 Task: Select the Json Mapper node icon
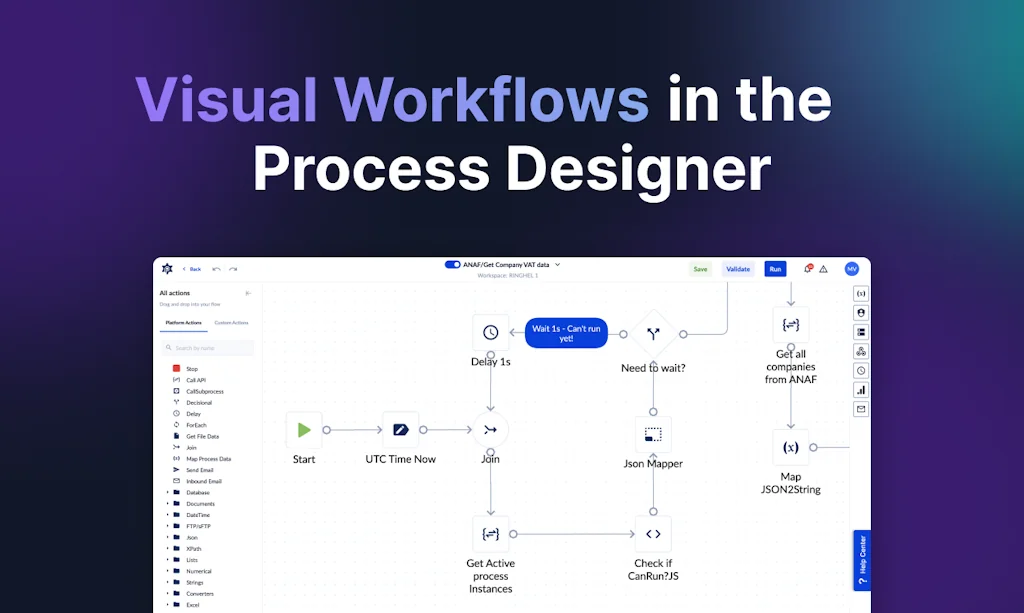[x=653, y=435]
